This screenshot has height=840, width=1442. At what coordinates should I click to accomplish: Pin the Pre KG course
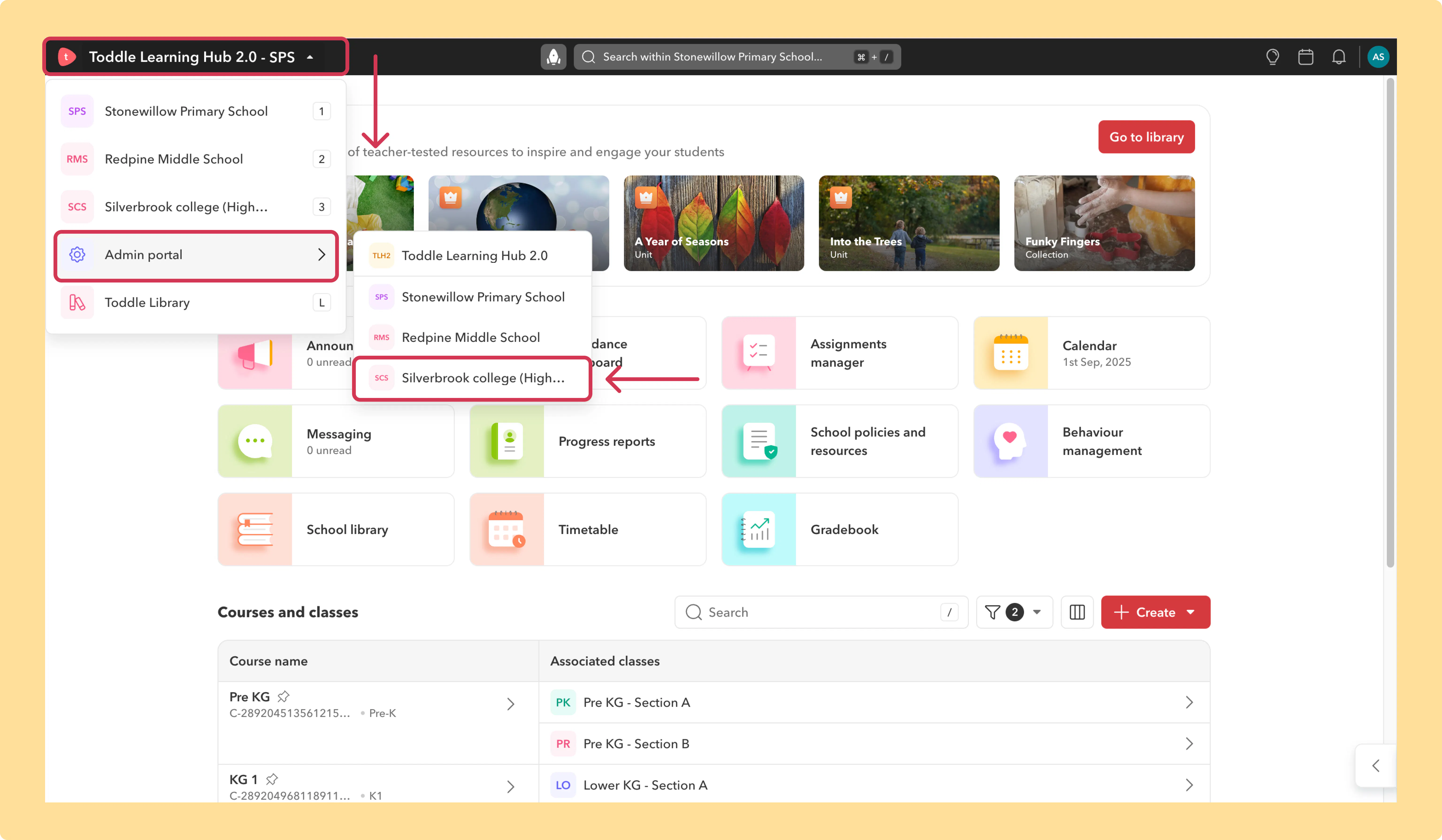[283, 696]
